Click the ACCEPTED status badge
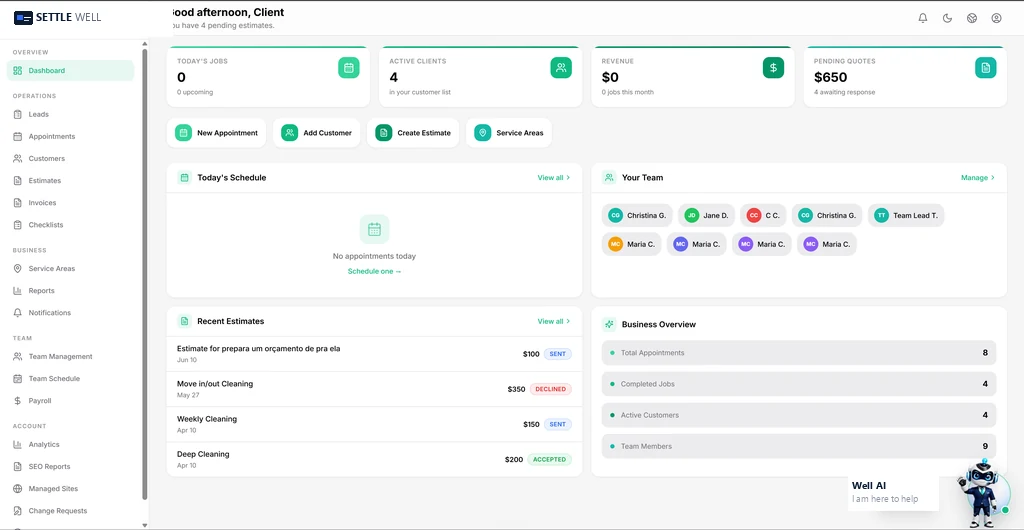 (x=549, y=460)
